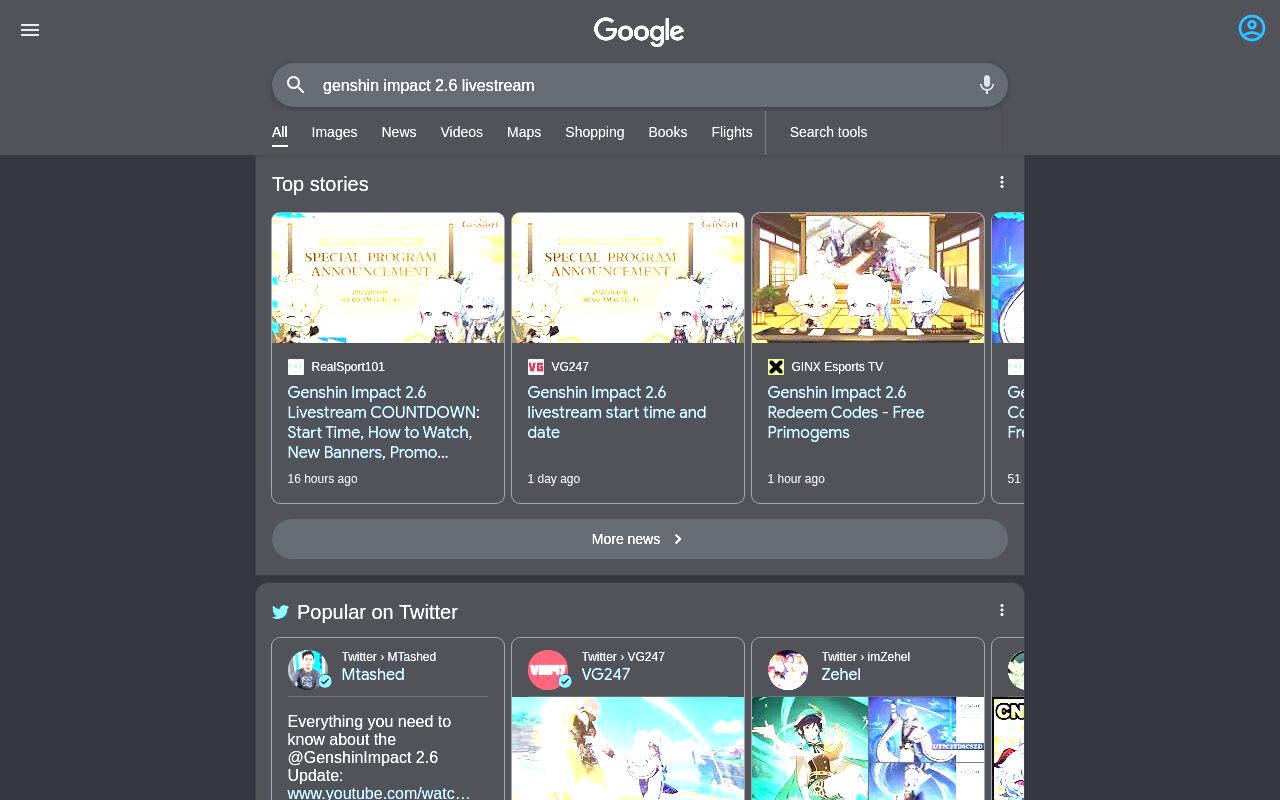
Task: Open the Google account profile icon
Action: (x=1252, y=28)
